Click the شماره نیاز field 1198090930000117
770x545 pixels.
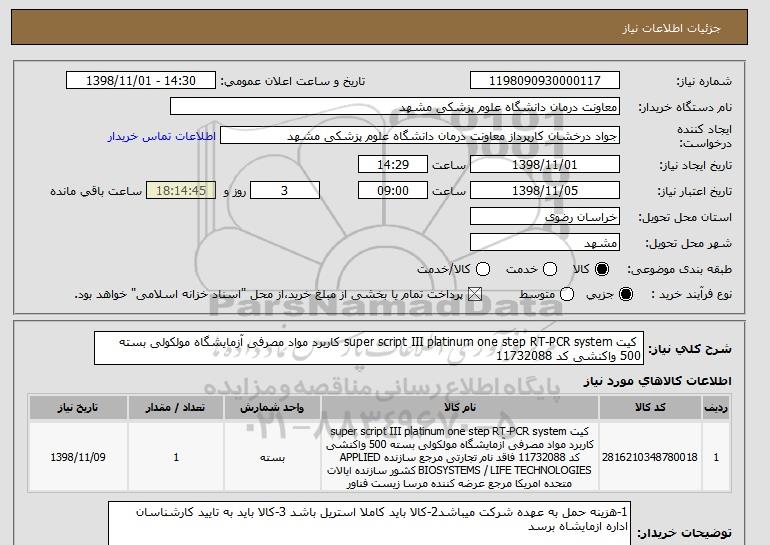pos(545,81)
